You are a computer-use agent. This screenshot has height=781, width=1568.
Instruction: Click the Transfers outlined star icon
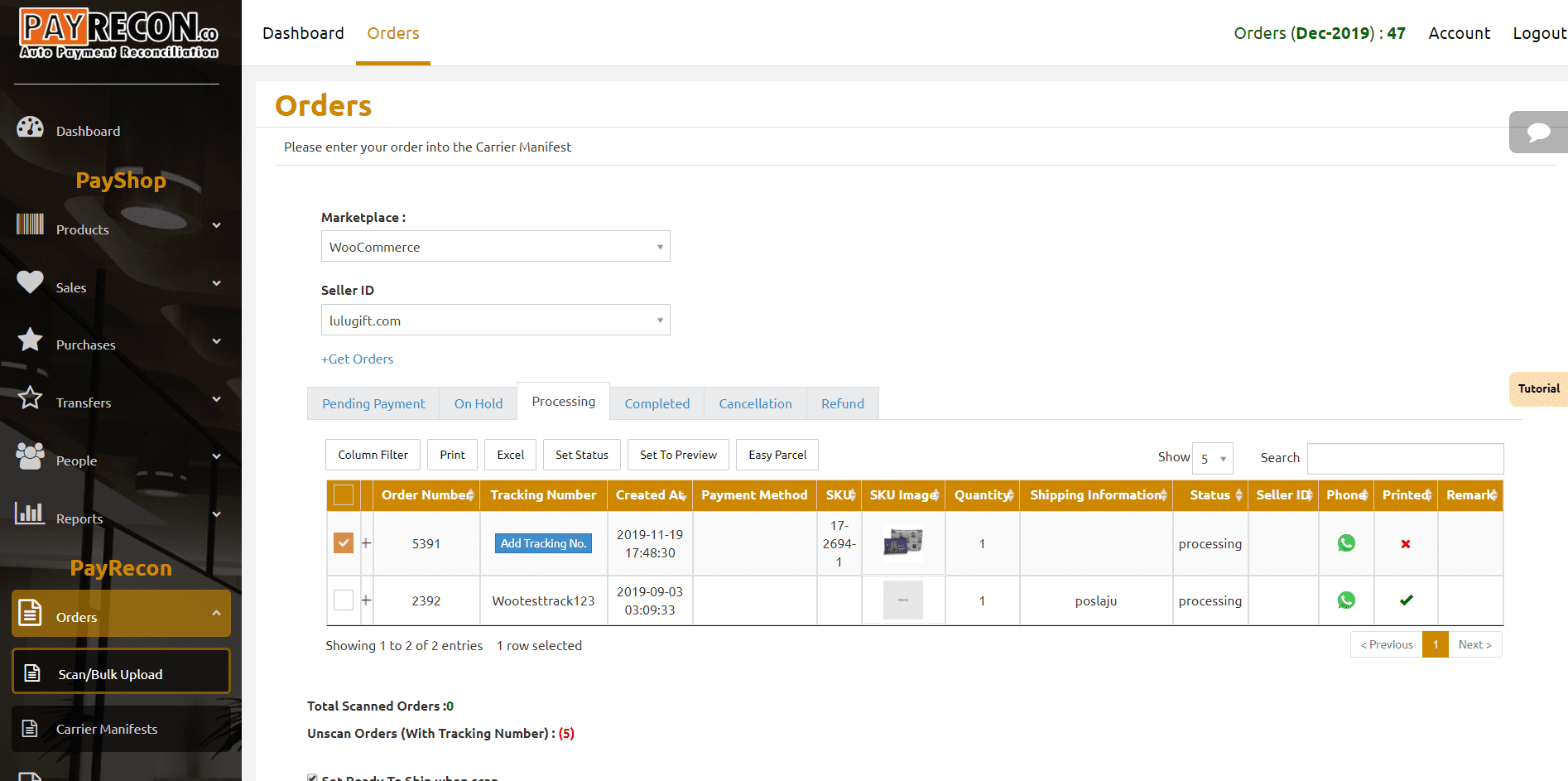click(30, 398)
